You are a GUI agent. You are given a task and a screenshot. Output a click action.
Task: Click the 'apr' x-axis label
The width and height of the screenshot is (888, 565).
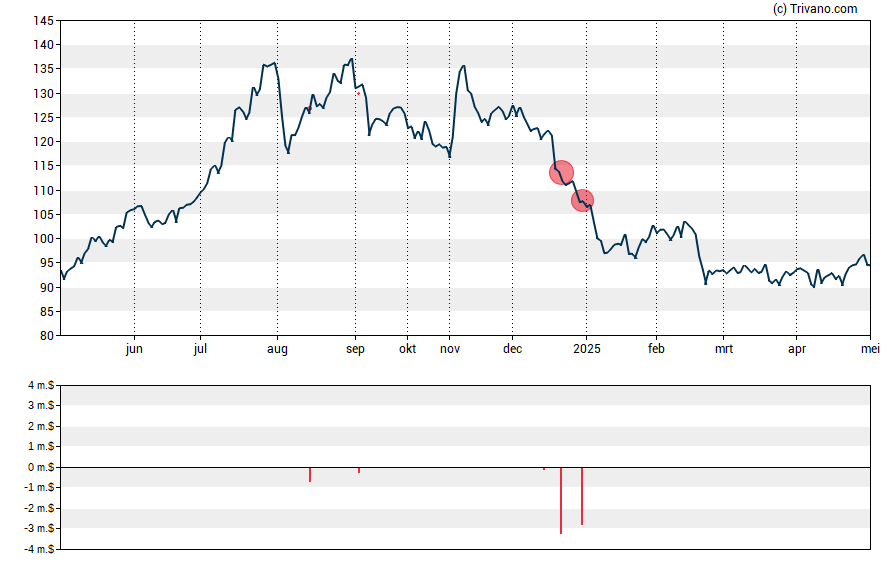coord(796,349)
